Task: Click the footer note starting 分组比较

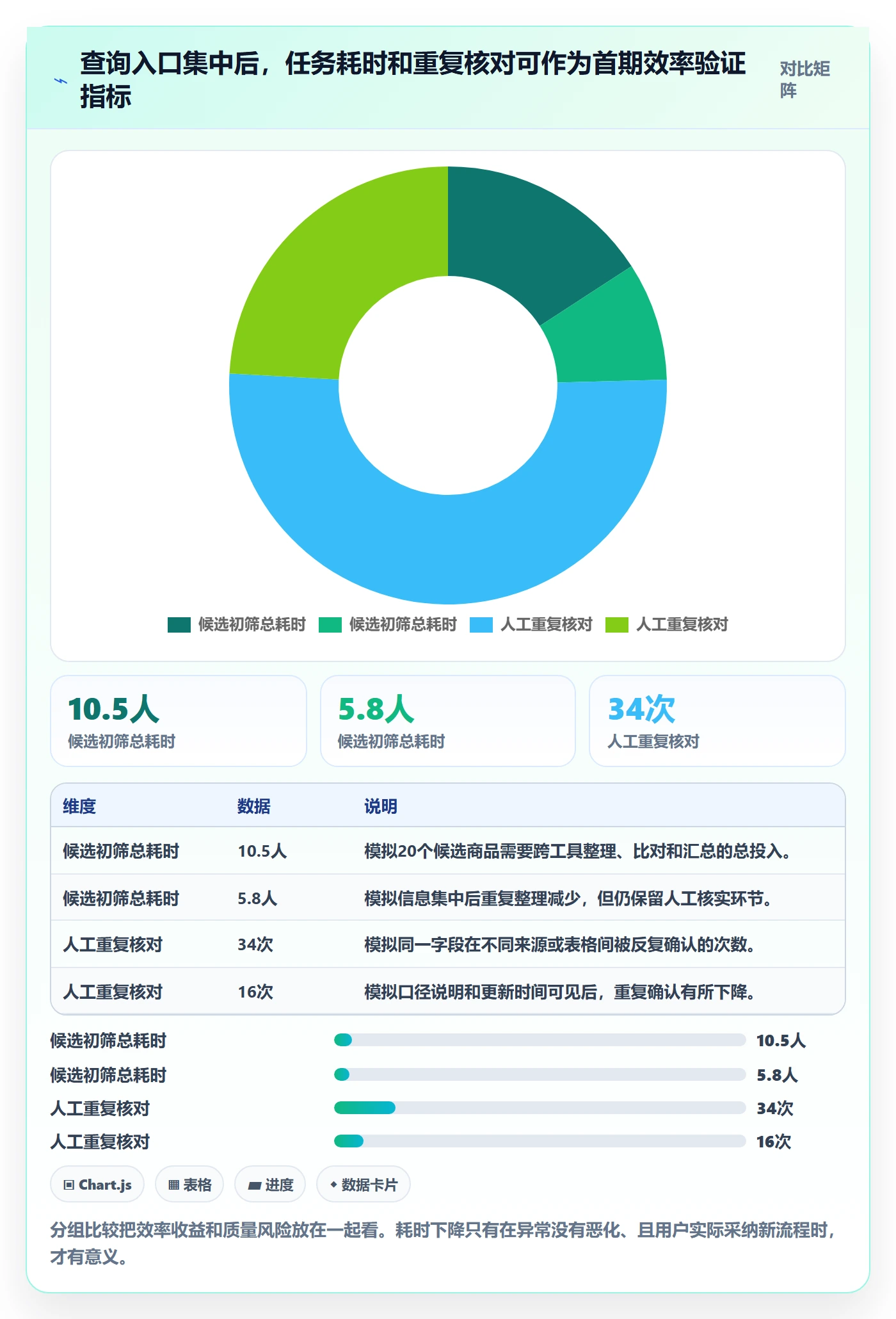Action: [444, 1243]
